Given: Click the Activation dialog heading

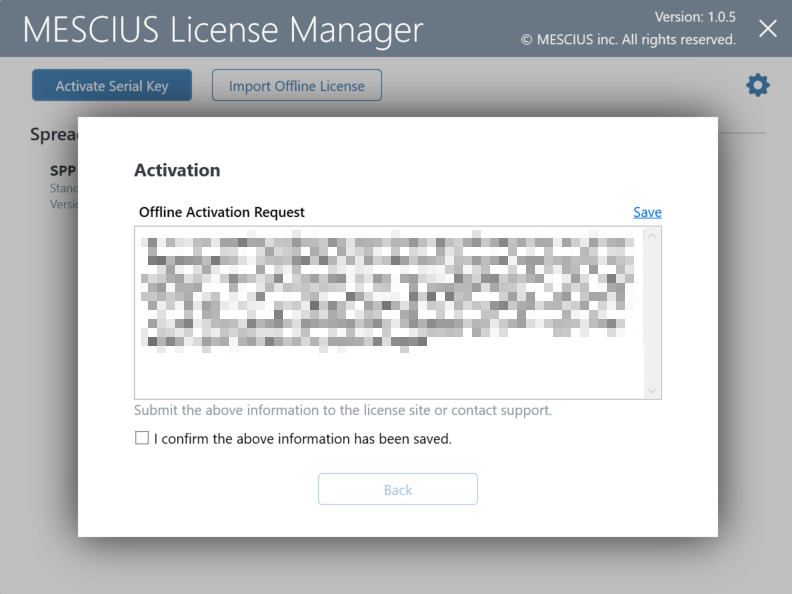Looking at the screenshot, I should [177, 170].
